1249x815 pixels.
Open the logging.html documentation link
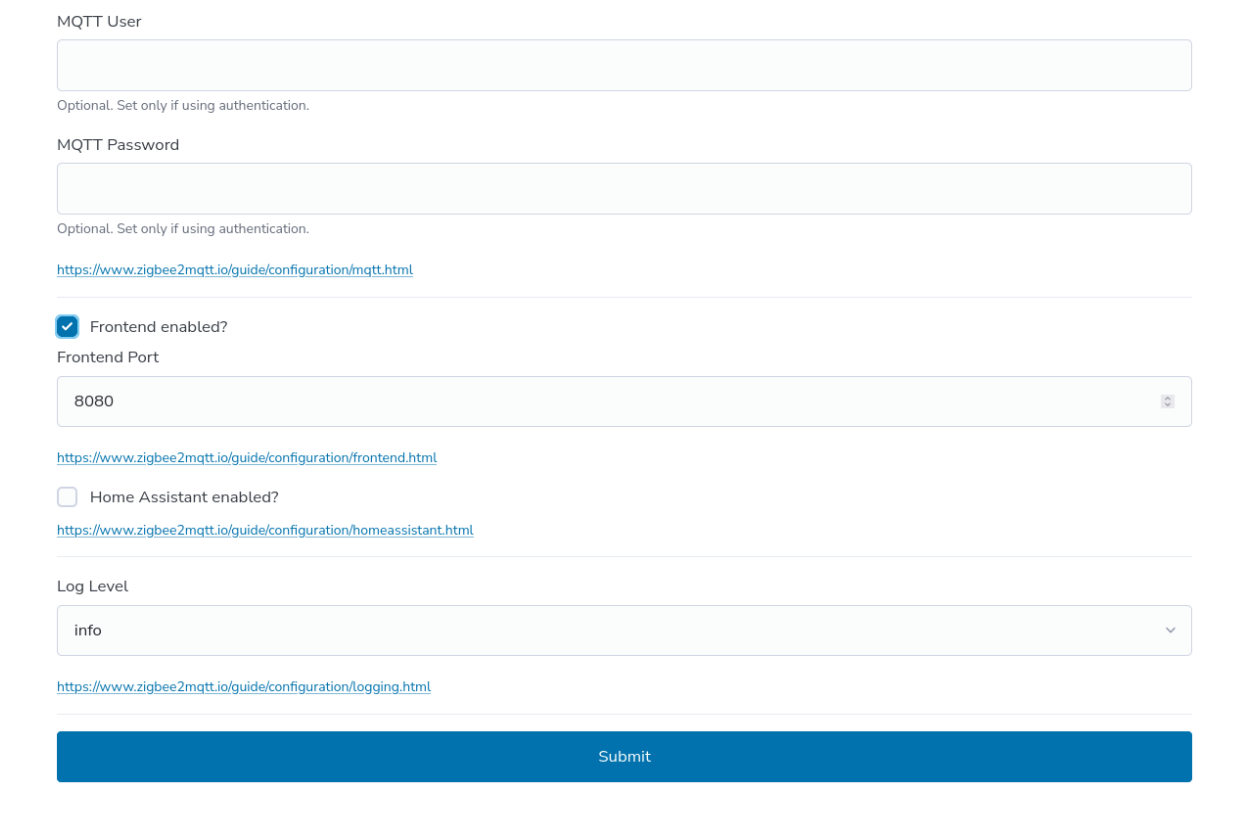click(x=244, y=686)
